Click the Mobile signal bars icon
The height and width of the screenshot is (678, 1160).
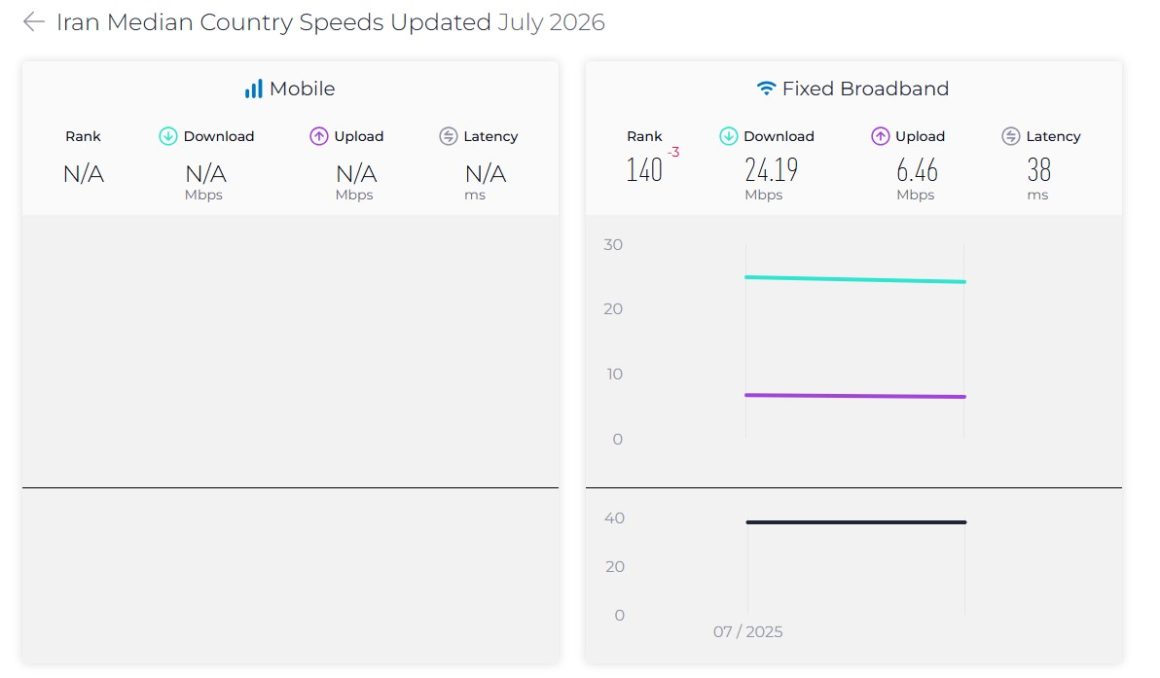pos(254,90)
